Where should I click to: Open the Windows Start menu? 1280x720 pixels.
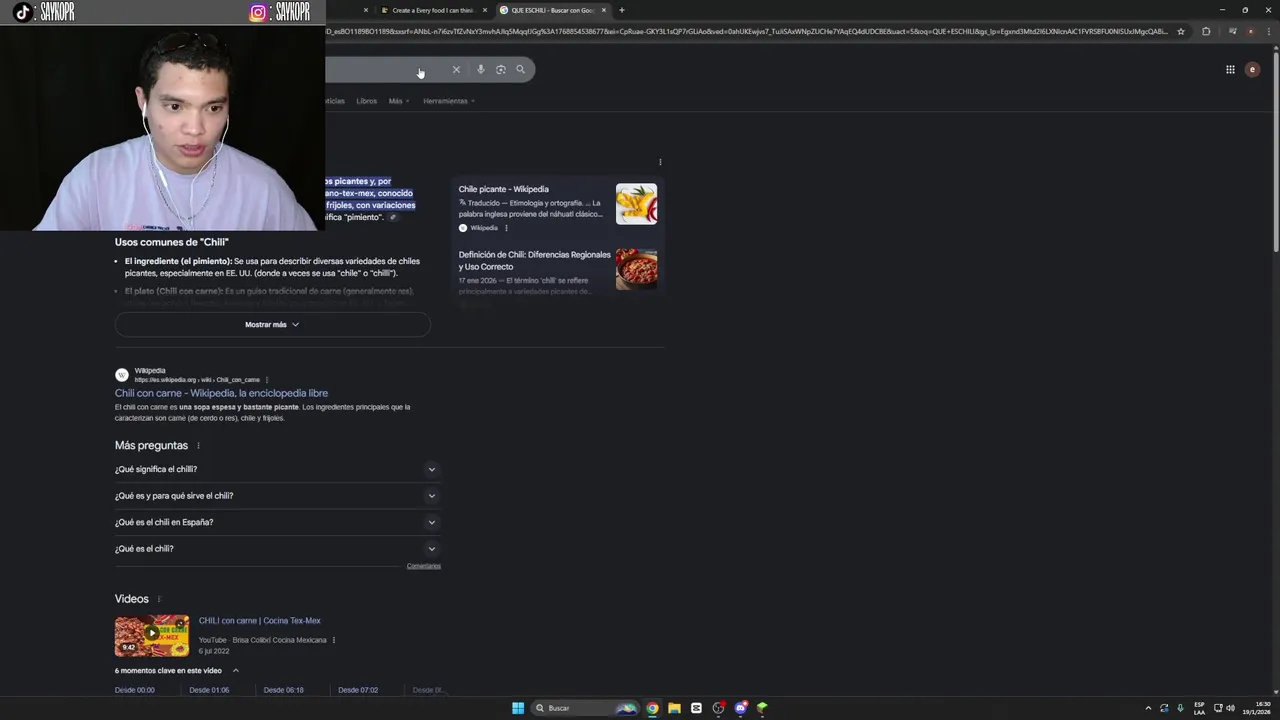click(x=518, y=708)
